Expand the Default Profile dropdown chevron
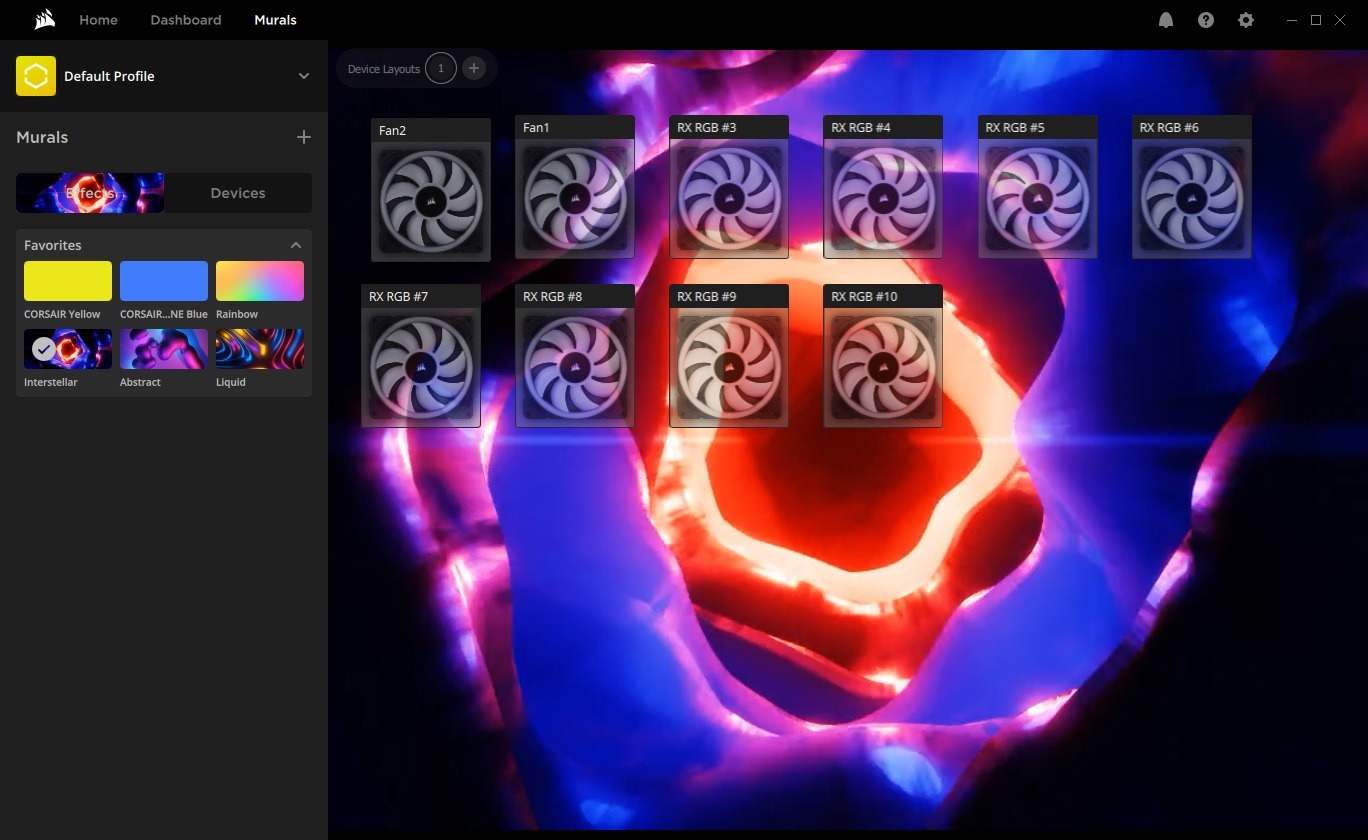The image size is (1368, 840). (x=304, y=76)
